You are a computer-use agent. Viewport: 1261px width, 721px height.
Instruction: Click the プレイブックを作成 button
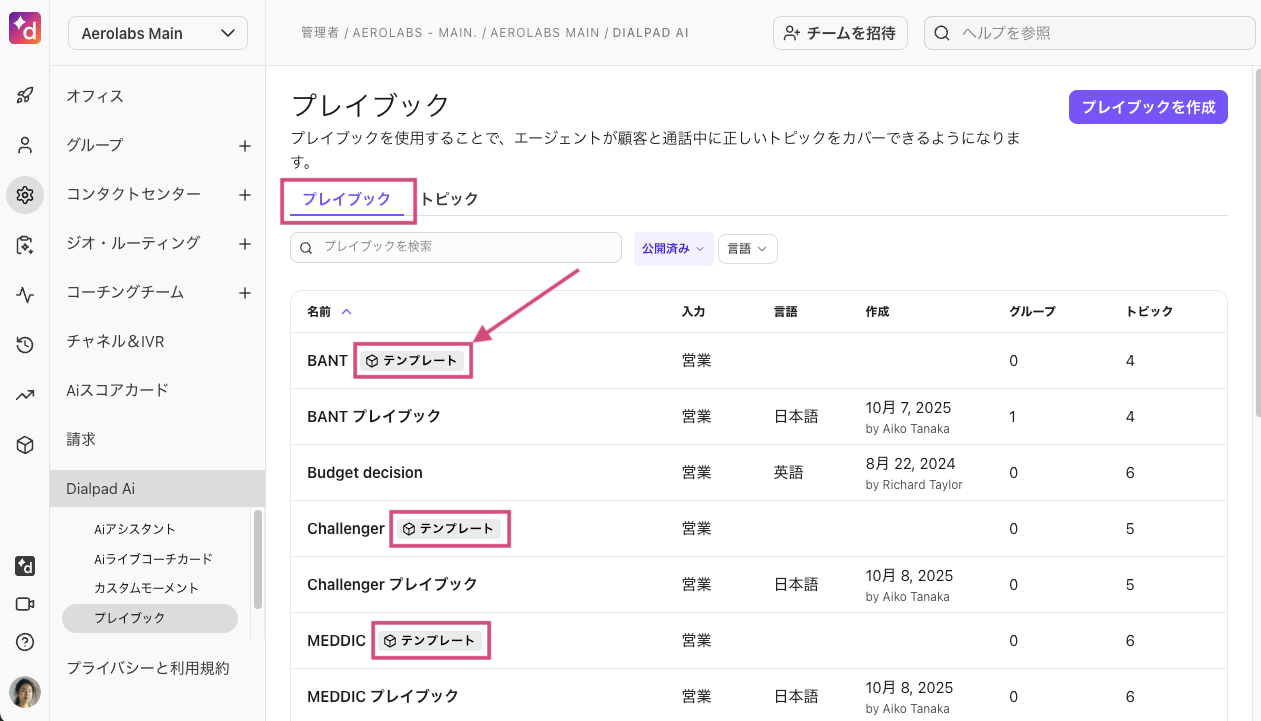tap(1148, 107)
